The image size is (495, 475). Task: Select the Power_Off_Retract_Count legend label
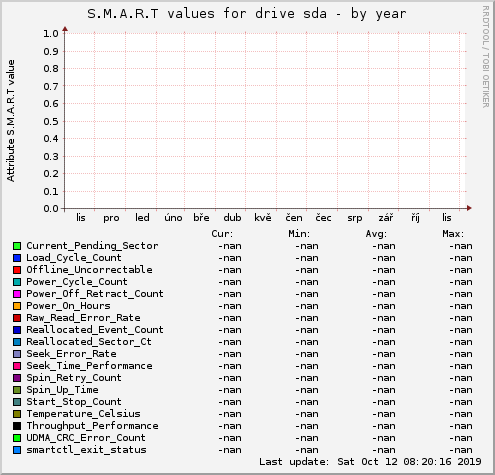(x=95, y=294)
